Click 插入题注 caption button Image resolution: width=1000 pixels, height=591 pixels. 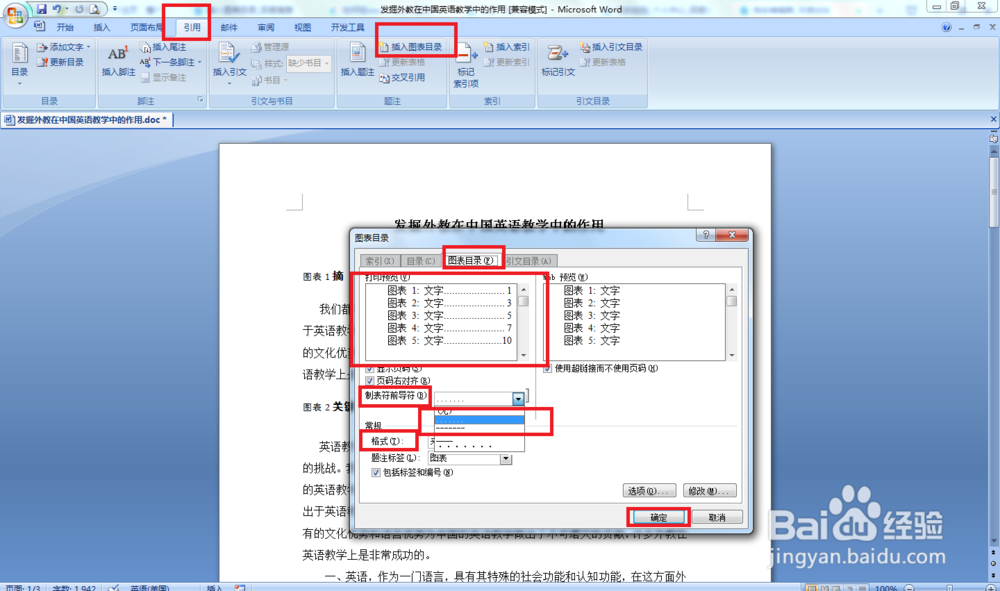pyautogui.click(x=357, y=61)
